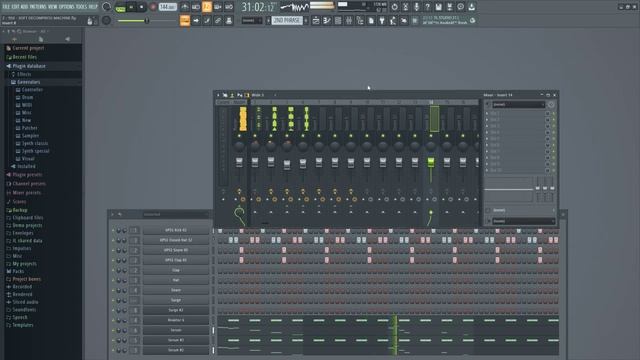Open mixer audio output dropdown at bottom

523,221
